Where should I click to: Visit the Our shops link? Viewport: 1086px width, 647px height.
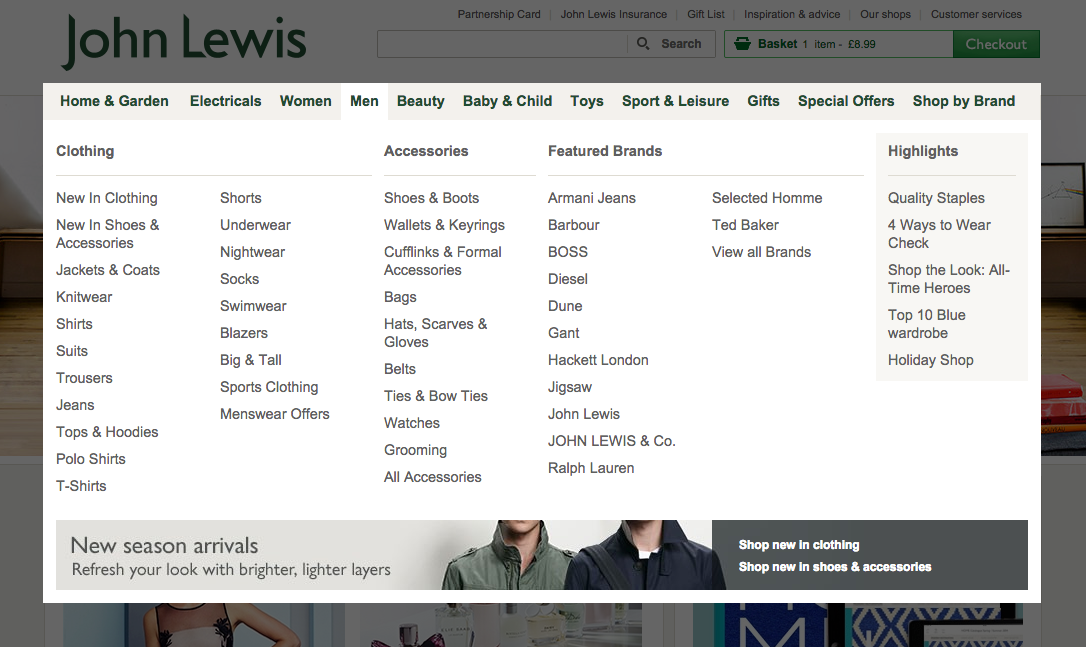(885, 15)
